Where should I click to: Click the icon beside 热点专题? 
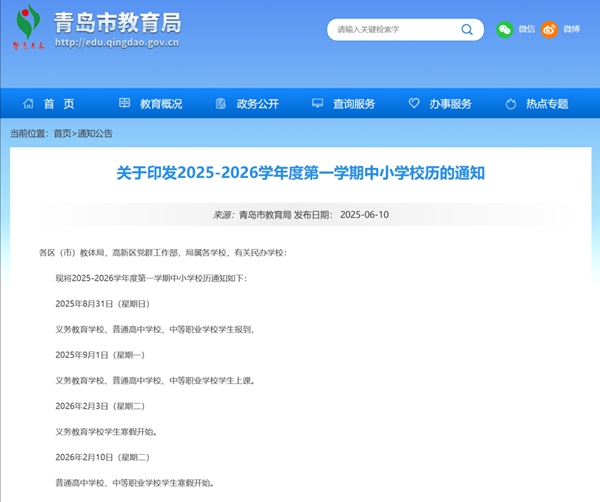[x=510, y=104]
